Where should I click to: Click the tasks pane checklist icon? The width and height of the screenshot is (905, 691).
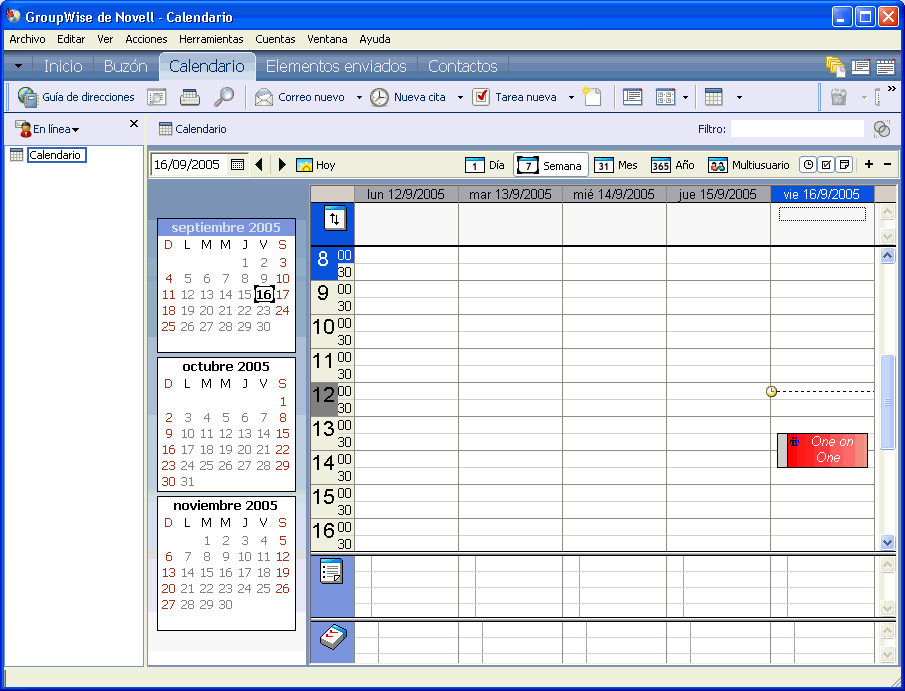coord(333,637)
